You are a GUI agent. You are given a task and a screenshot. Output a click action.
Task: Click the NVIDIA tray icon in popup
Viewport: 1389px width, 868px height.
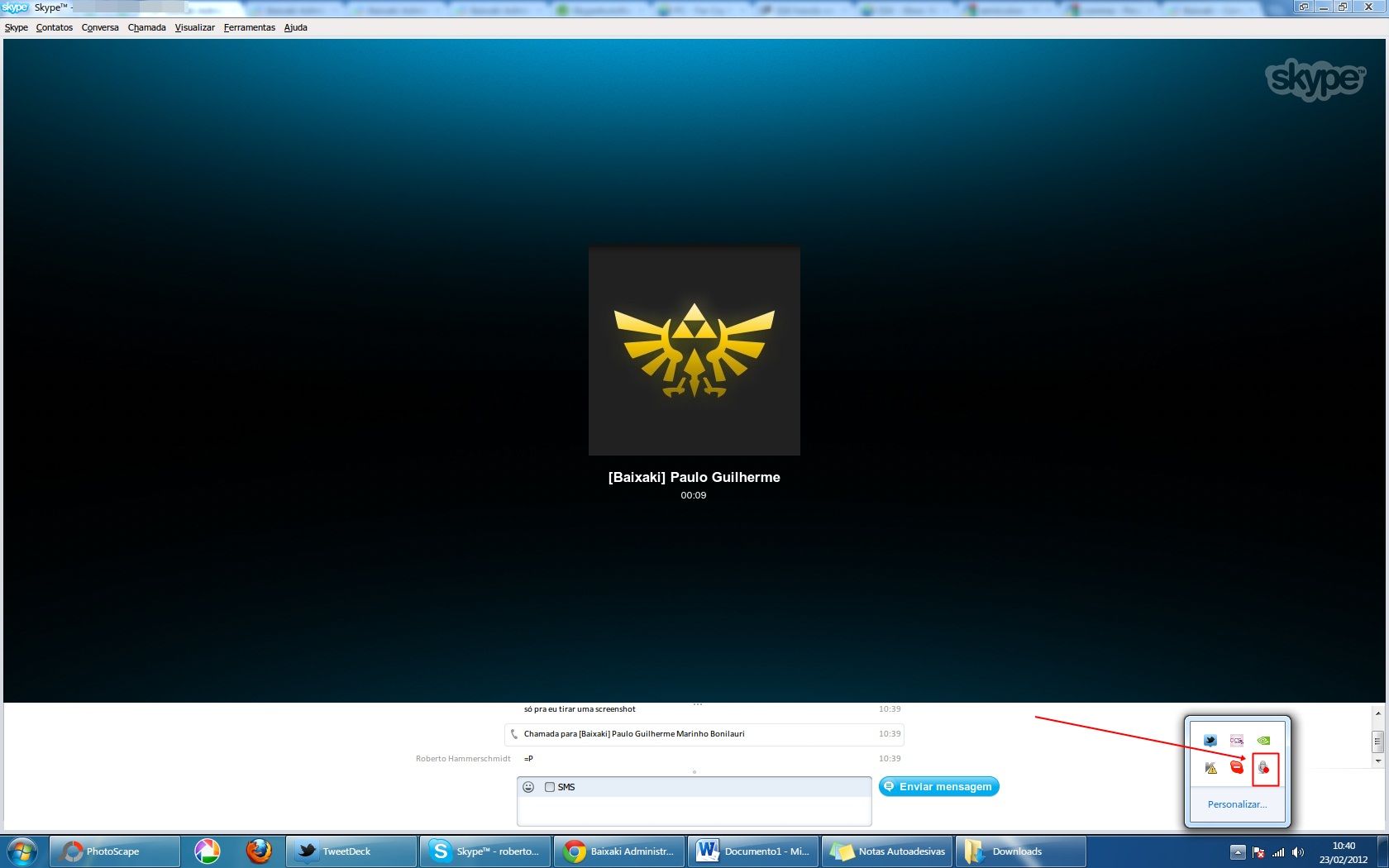pyautogui.click(x=1263, y=741)
